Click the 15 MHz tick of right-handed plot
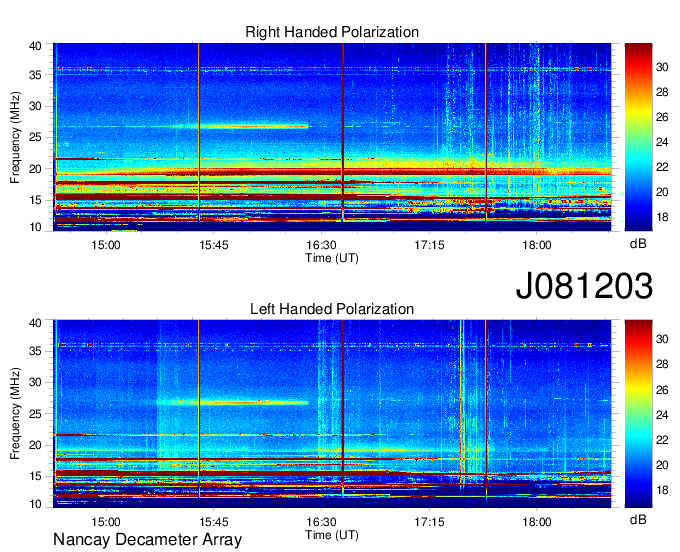This screenshot has width=680, height=552. (x=35, y=200)
